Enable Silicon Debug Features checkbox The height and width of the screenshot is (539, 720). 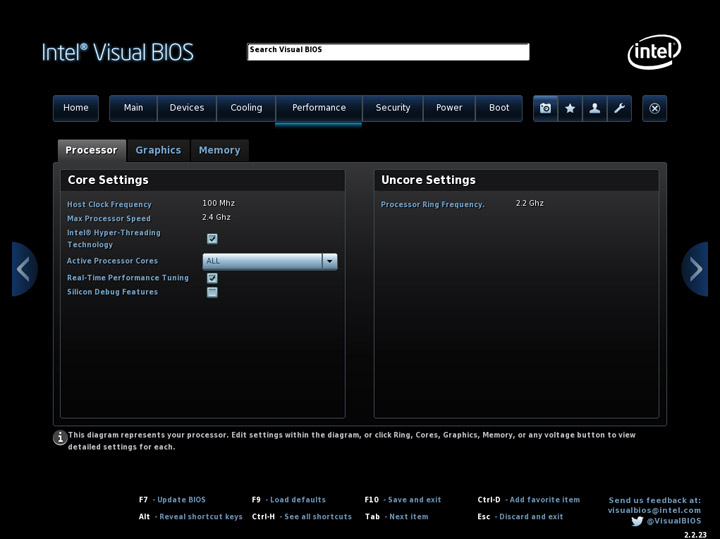212,292
